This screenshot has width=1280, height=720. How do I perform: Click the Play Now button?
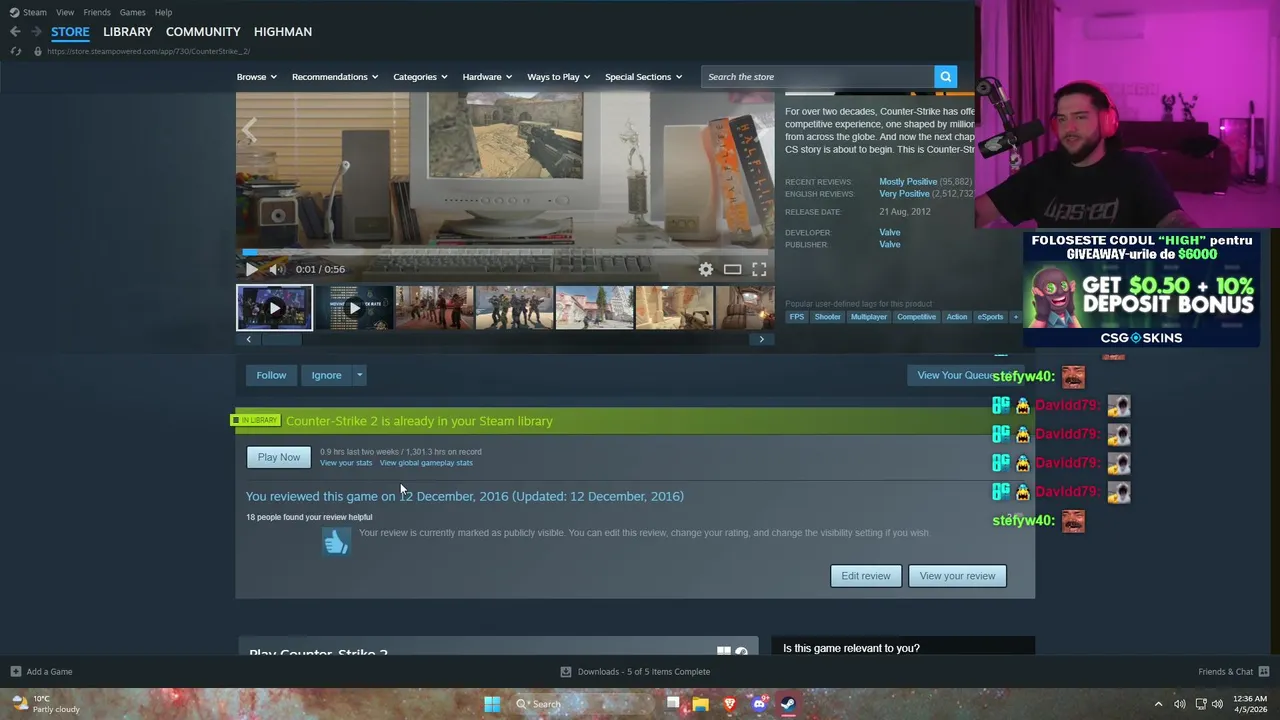click(279, 457)
